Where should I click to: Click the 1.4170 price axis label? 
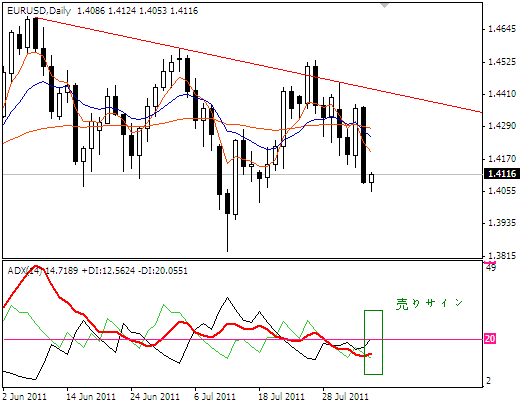[x=502, y=158]
